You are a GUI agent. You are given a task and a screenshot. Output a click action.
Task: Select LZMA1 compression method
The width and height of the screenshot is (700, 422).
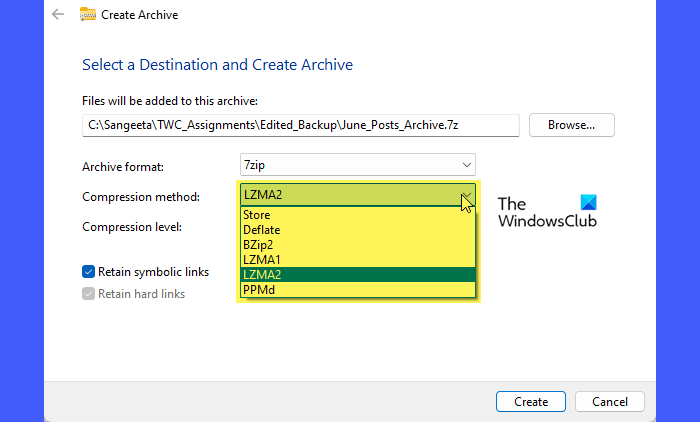tap(358, 260)
